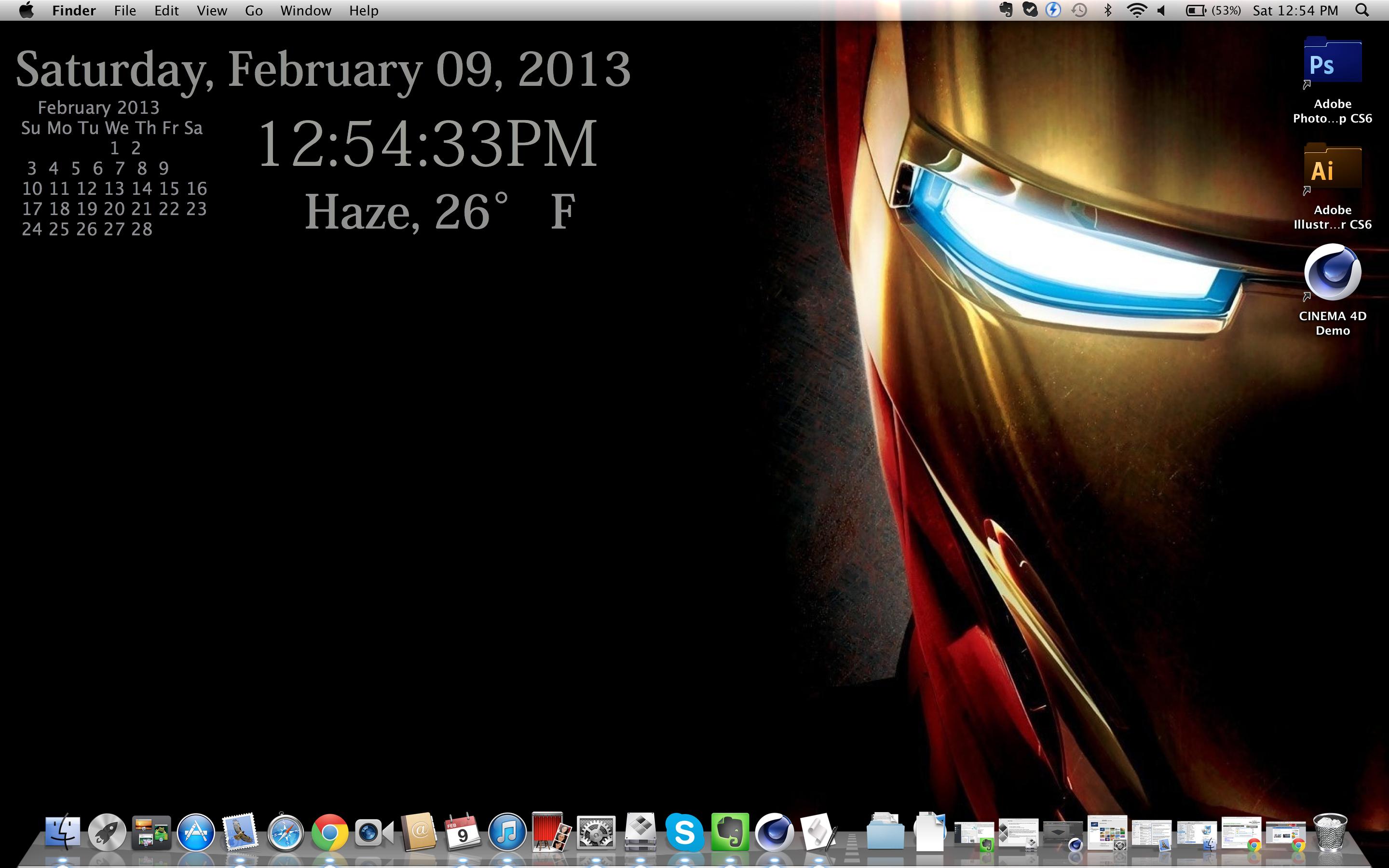Screen dimensions: 1389x868
Task: Open System Preferences gear in Dock
Action: pos(596,832)
